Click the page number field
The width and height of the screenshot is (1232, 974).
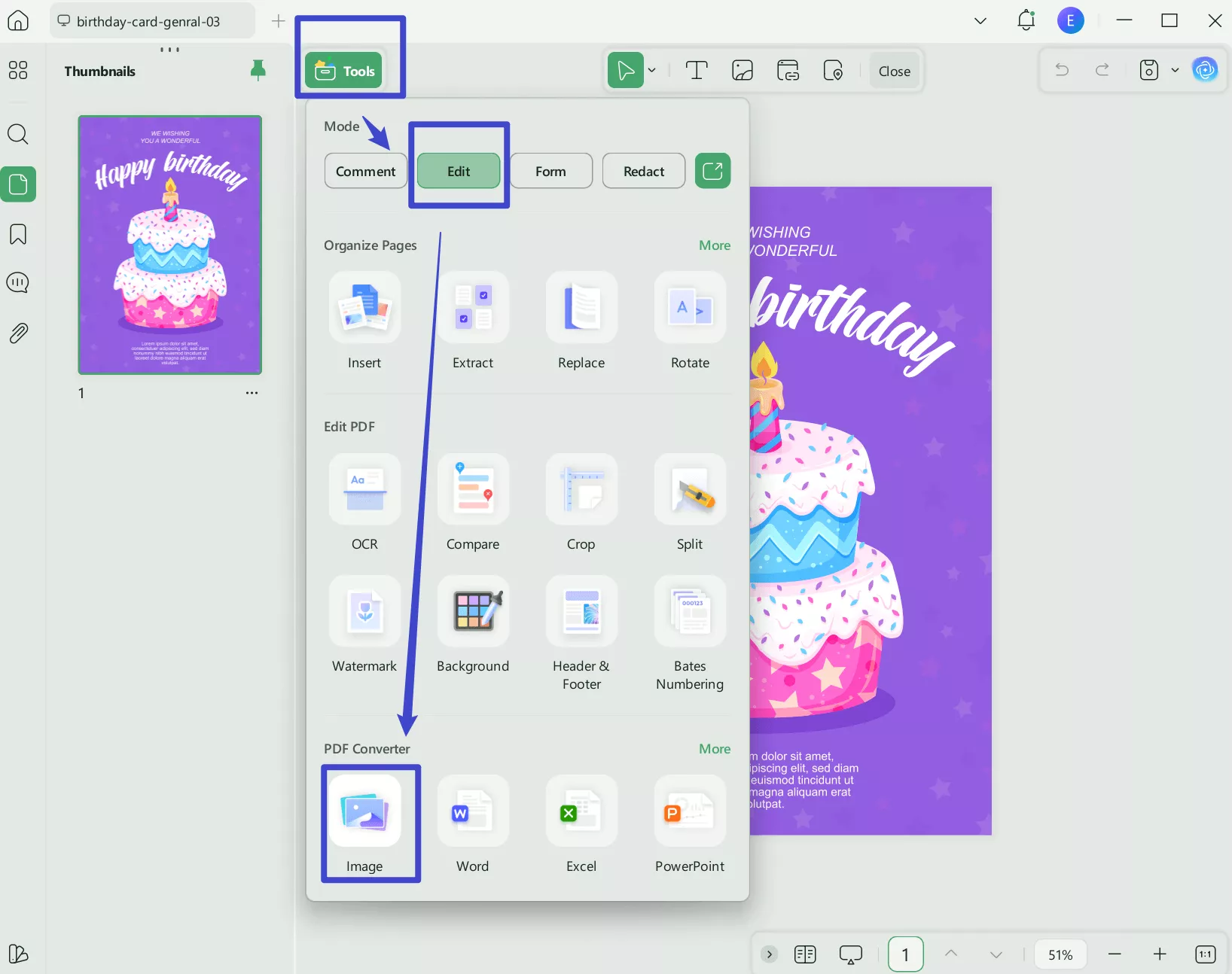coord(905,954)
